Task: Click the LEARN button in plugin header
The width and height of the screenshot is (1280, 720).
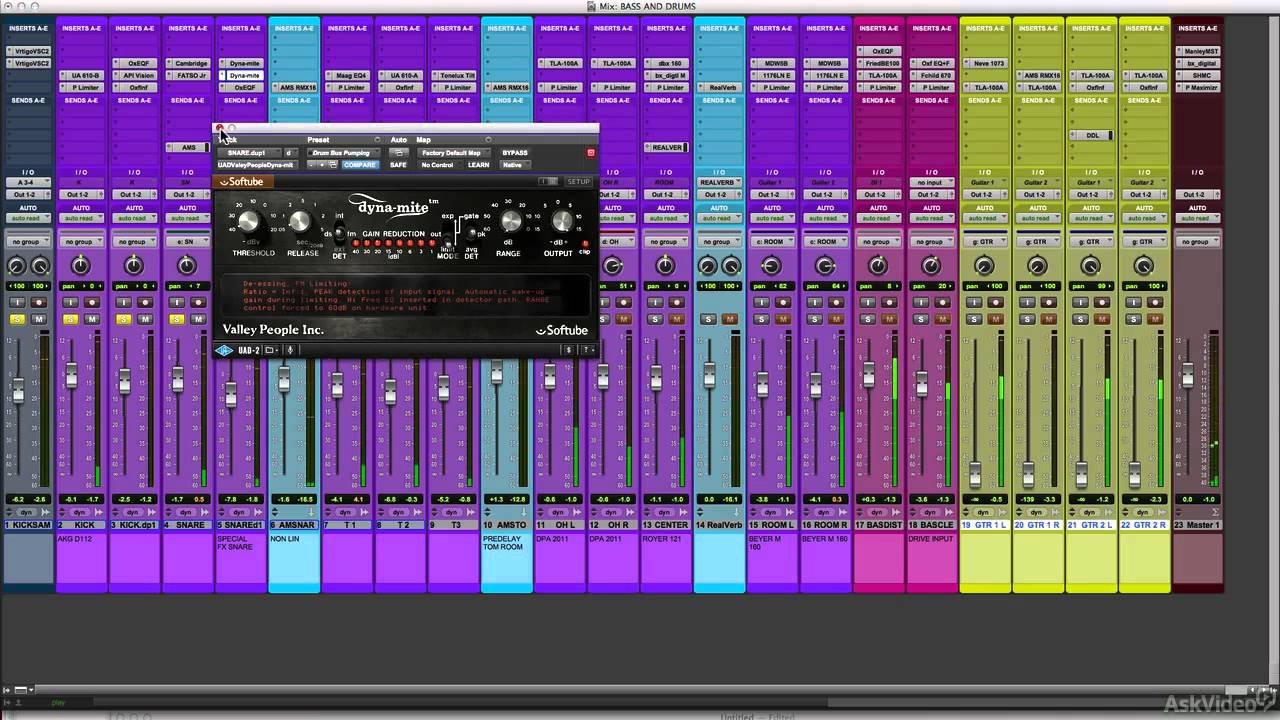Action: pyautogui.click(x=478, y=165)
